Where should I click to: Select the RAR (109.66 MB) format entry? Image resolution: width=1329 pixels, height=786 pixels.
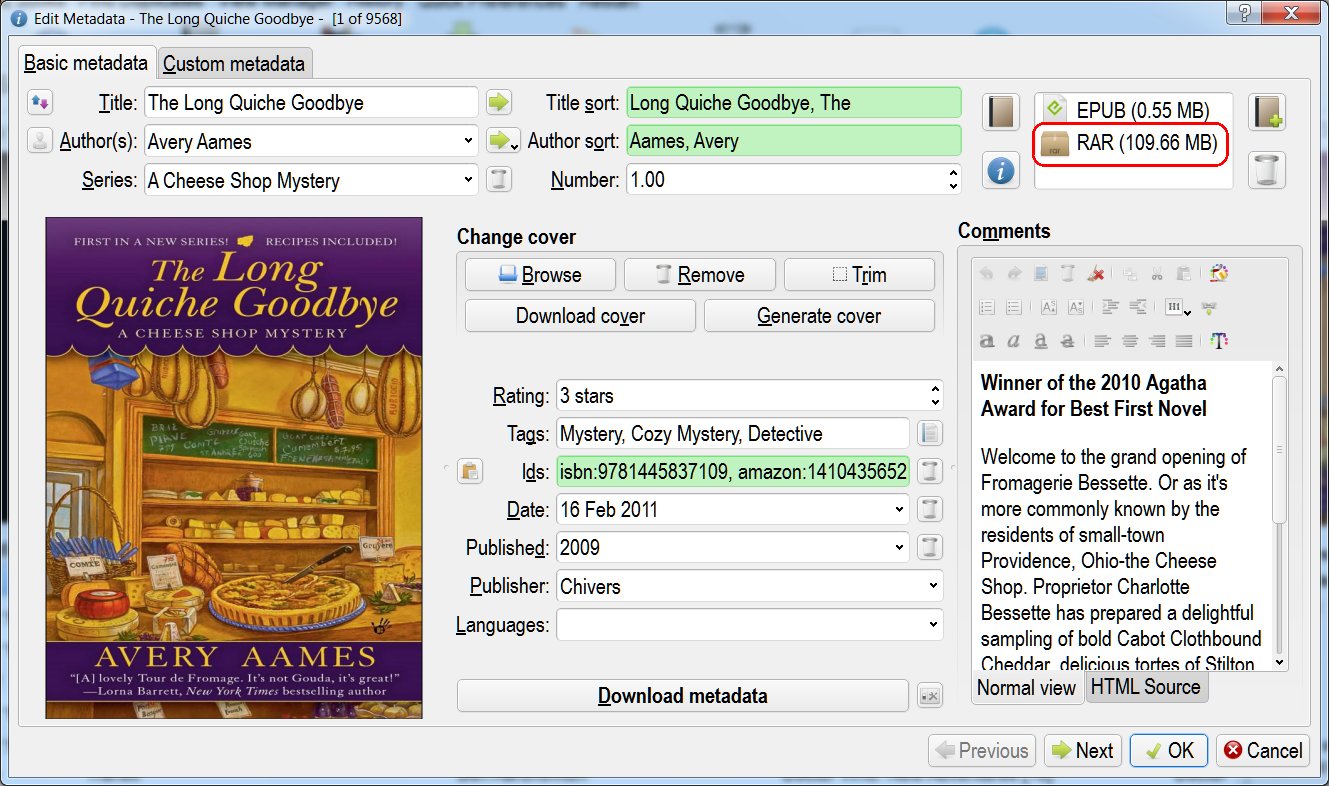coord(1132,143)
